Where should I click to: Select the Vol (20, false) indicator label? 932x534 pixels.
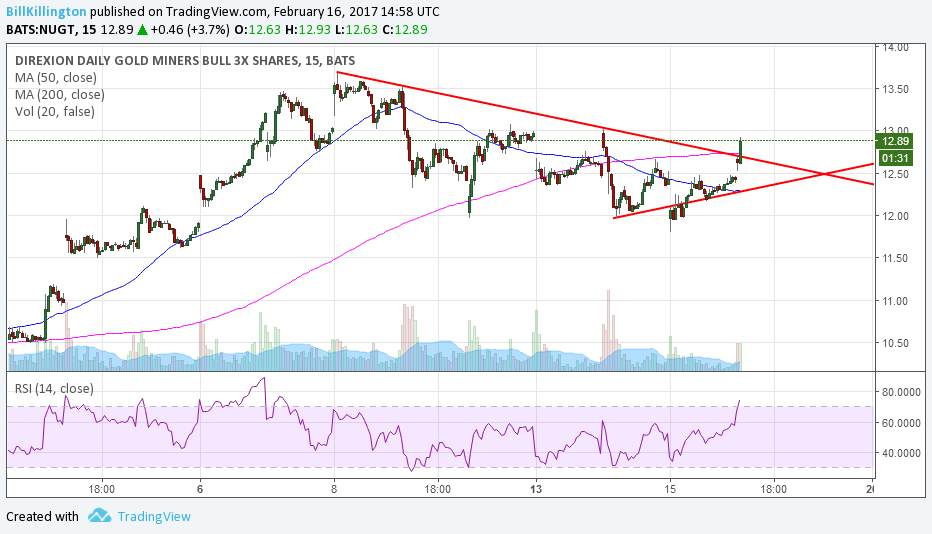(55, 111)
